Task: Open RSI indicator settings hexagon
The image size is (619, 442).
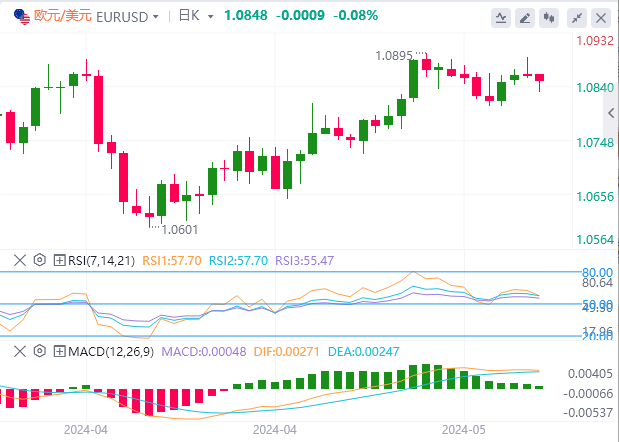Action: click(39, 260)
